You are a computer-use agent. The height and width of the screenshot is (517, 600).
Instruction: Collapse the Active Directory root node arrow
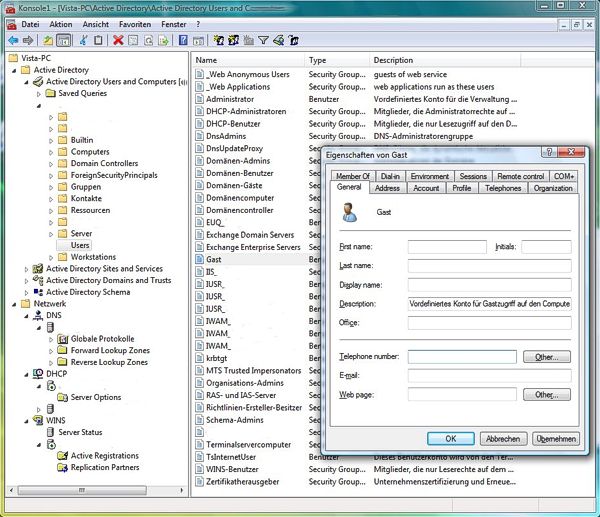(14, 71)
